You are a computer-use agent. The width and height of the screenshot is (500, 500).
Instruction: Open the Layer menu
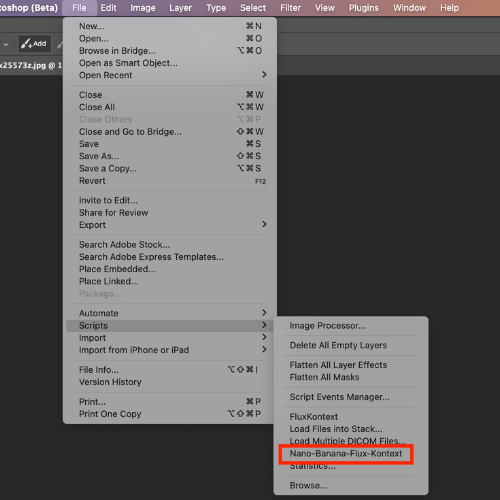180,8
